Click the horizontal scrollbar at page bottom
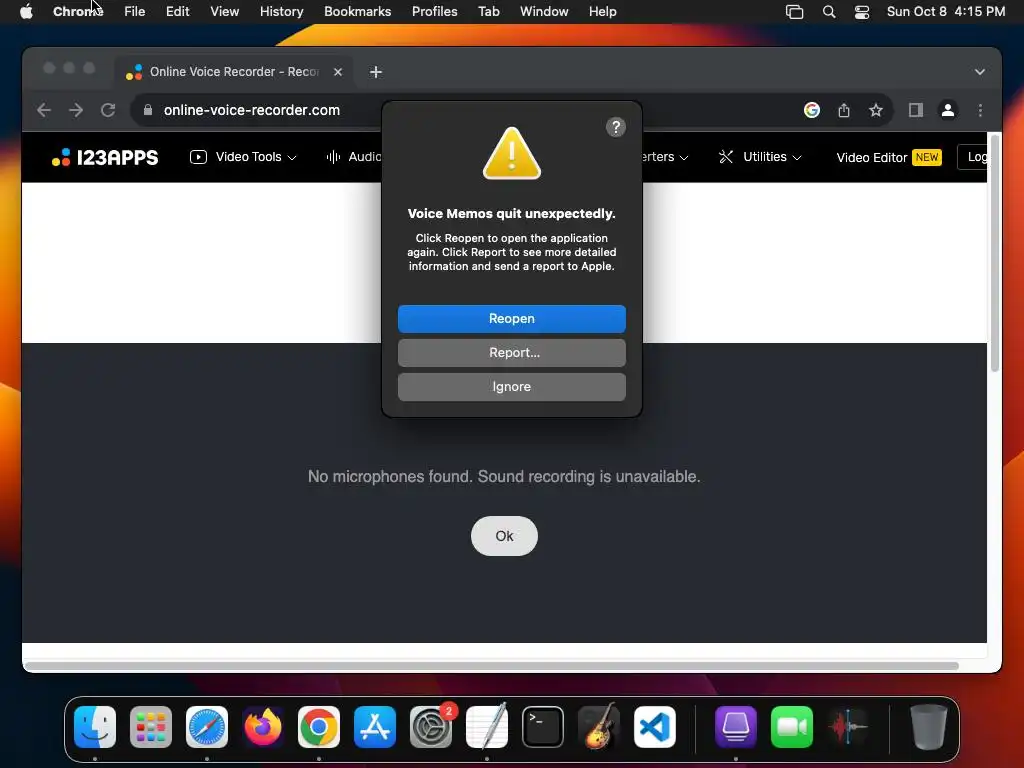Image resolution: width=1024 pixels, height=768 pixels. pos(492,666)
